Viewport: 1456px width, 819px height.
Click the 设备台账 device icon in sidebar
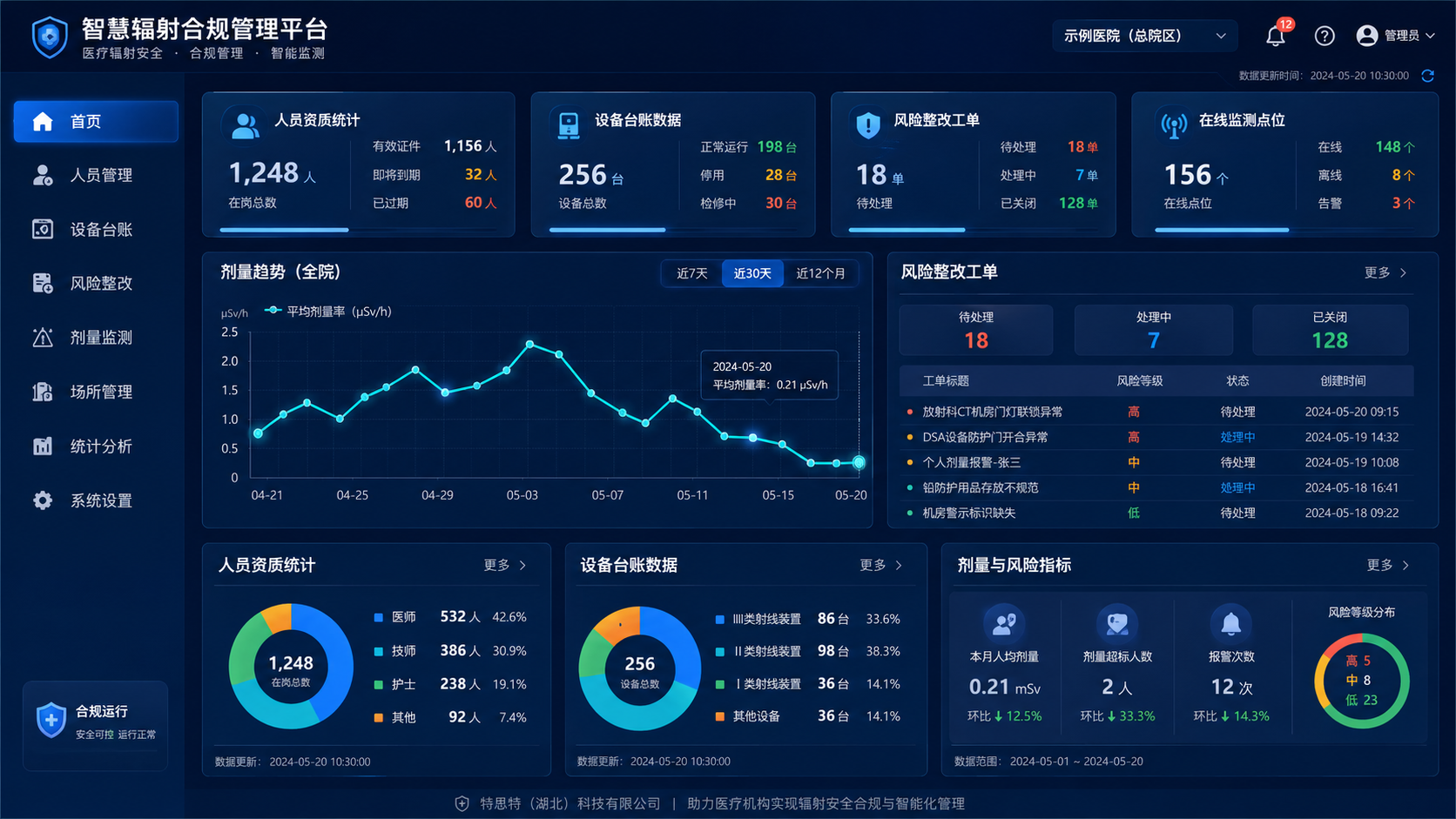43,229
